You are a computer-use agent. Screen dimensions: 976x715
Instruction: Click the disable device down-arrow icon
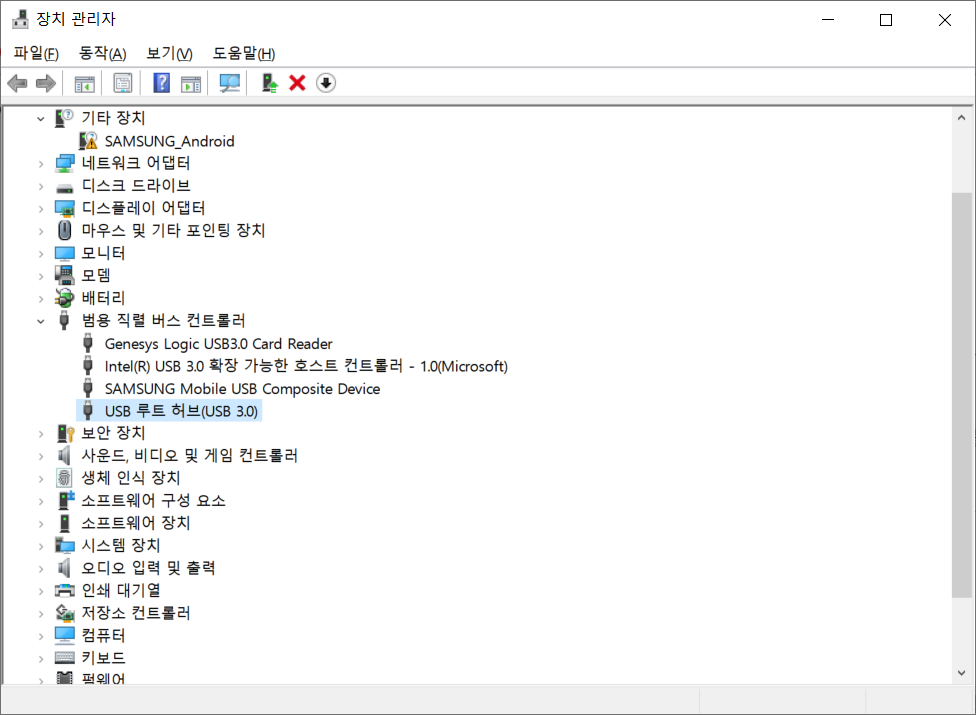pyautogui.click(x=326, y=83)
